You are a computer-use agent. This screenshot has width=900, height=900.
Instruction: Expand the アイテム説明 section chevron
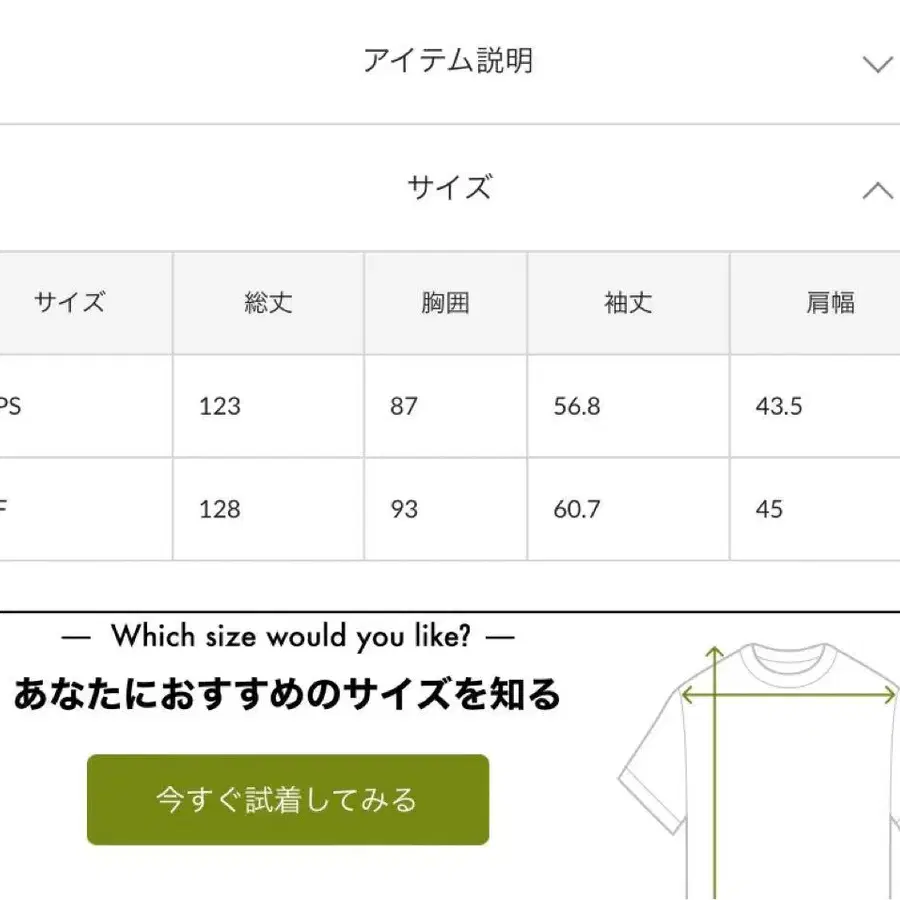click(877, 65)
